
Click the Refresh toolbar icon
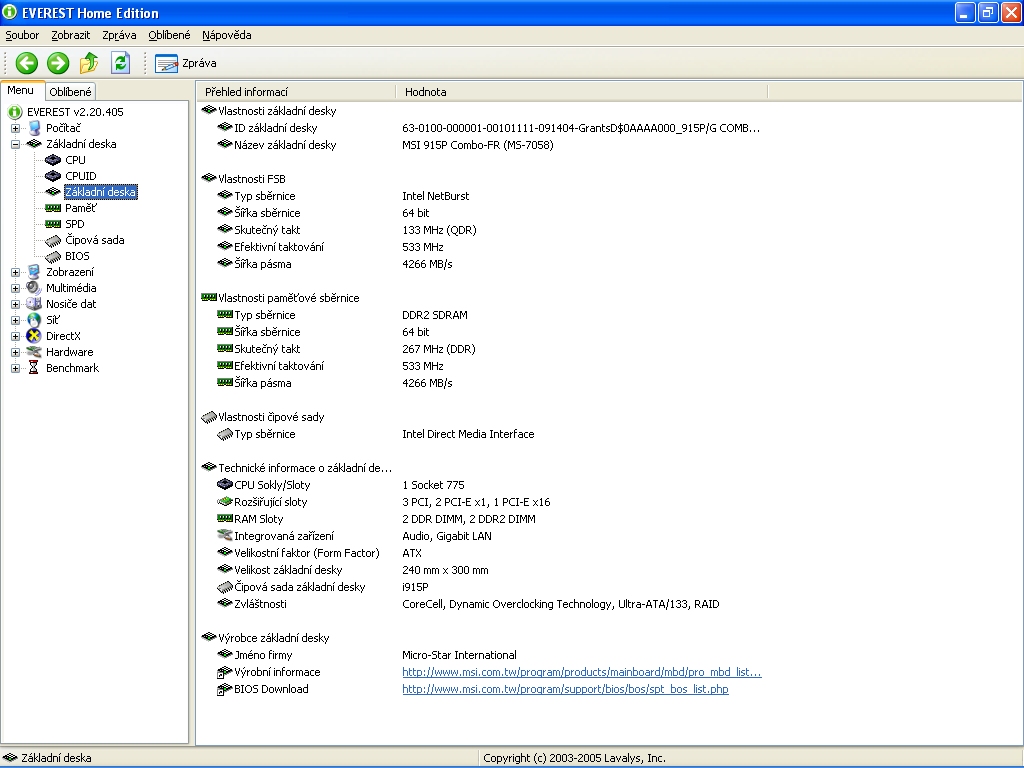point(120,63)
